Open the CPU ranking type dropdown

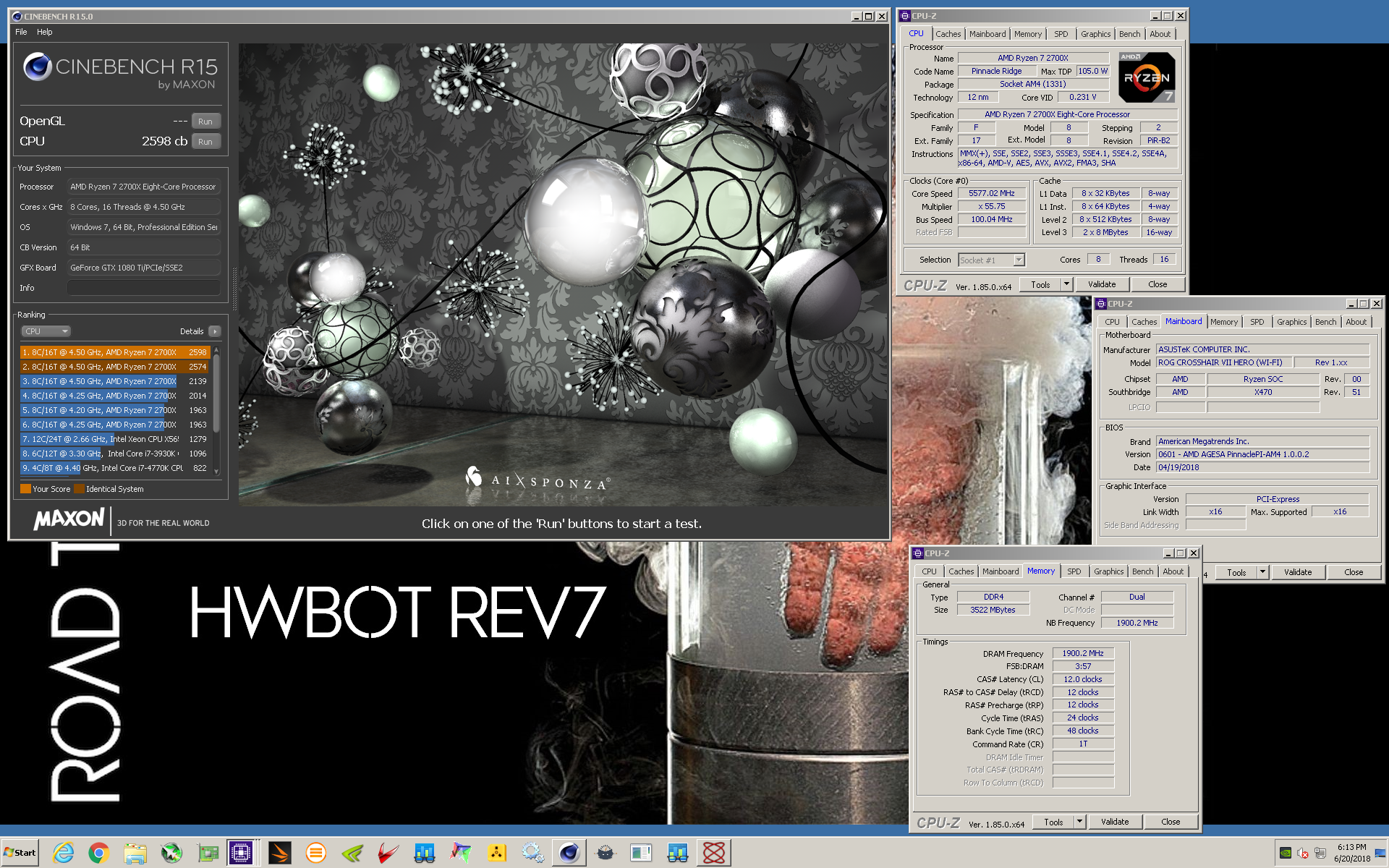pos(46,331)
